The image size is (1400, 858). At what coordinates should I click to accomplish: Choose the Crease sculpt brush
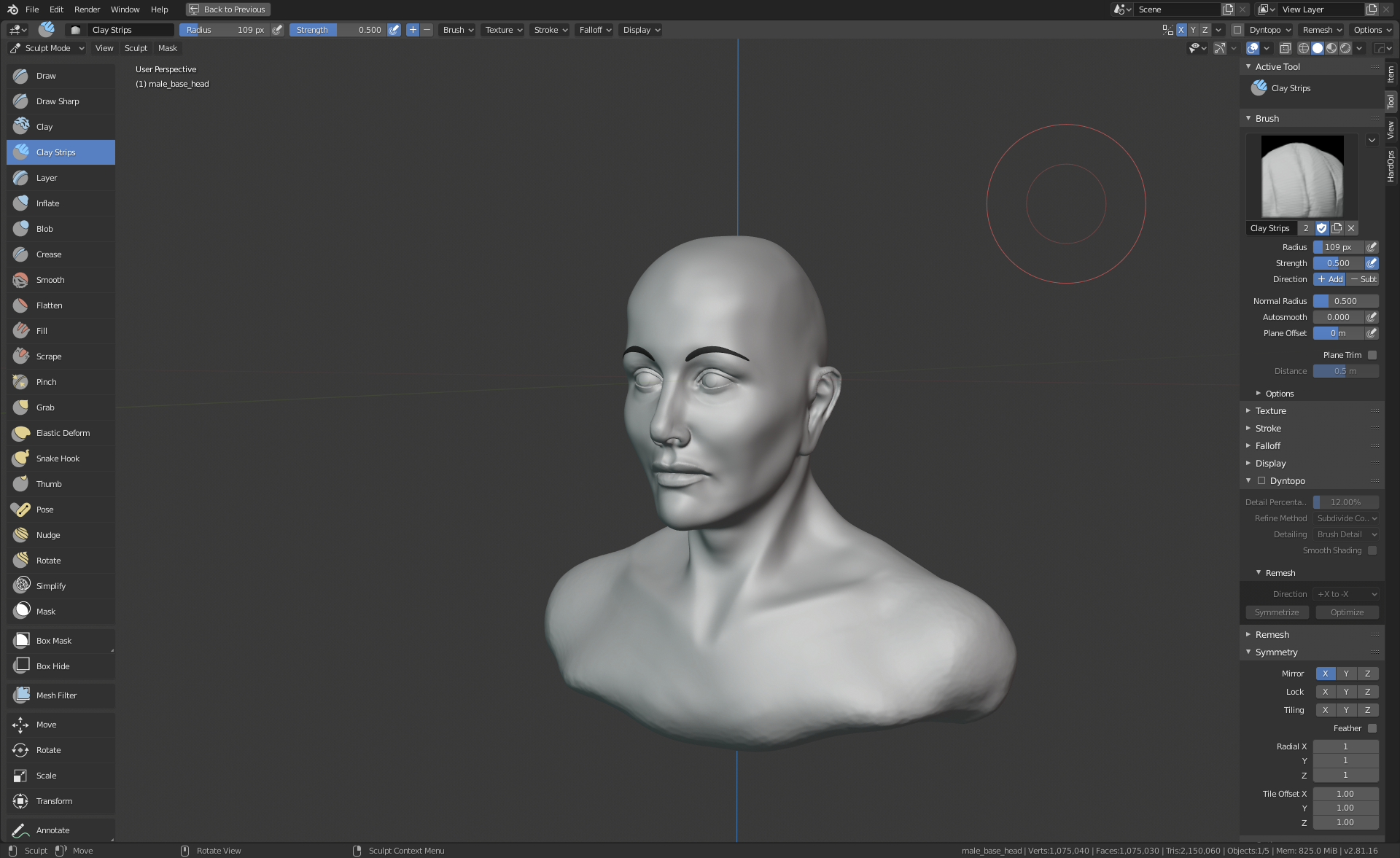pyautogui.click(x=49, y=254)
